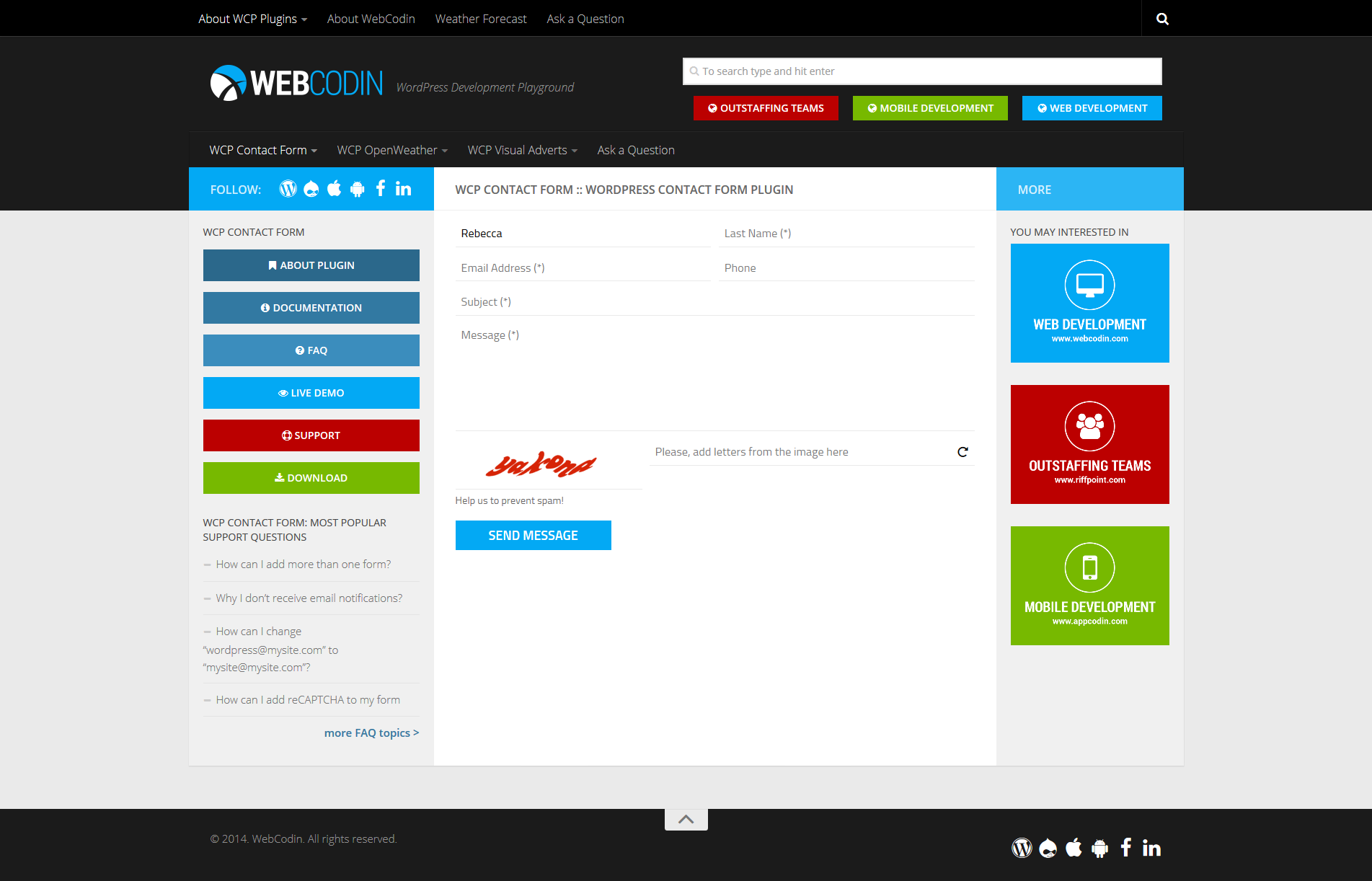Screen dimensions: 1372x881
Task: Focus the Phone field
Action: 846,268
